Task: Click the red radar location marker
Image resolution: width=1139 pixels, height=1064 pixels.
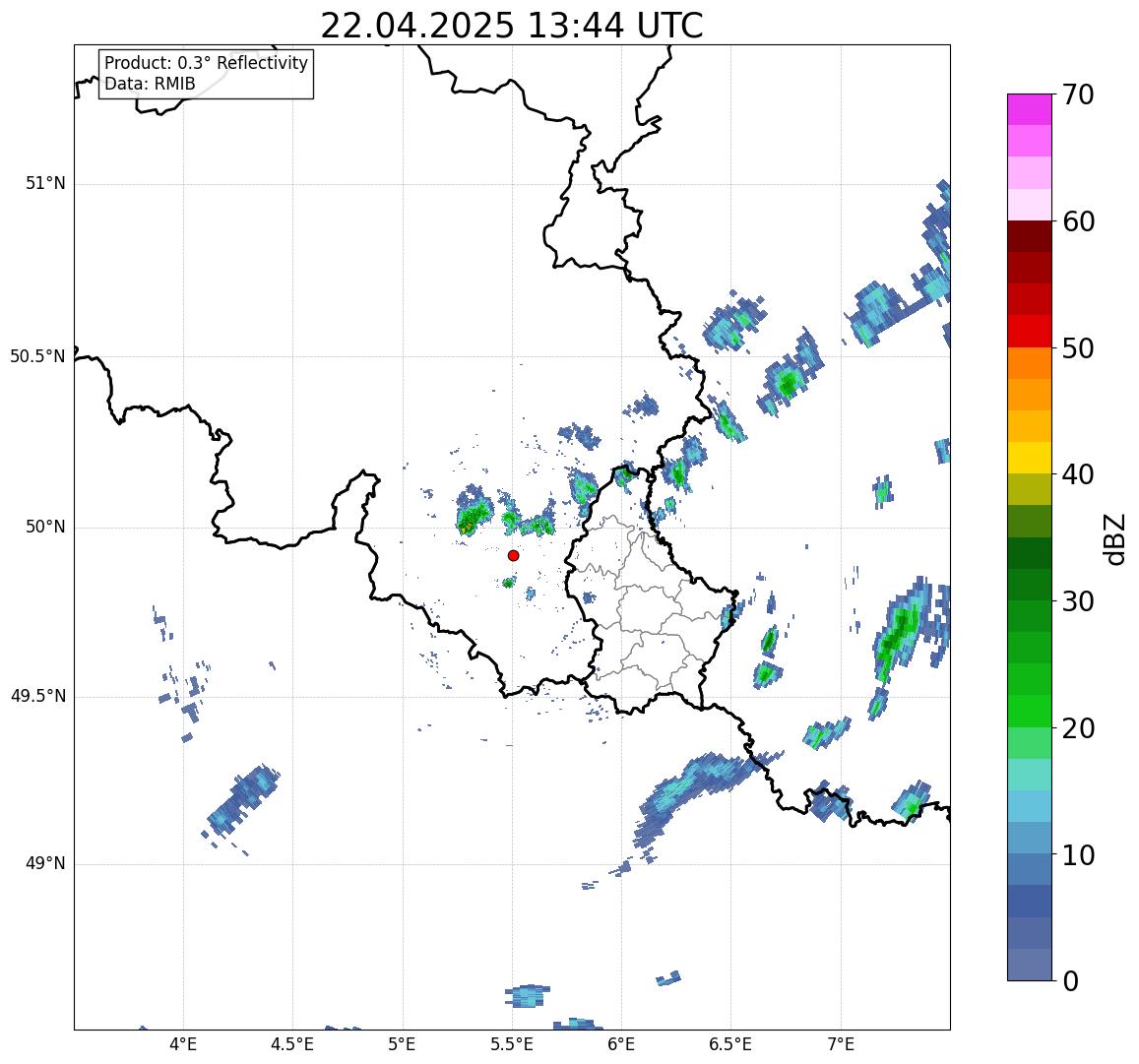Action: pos(514,555)
